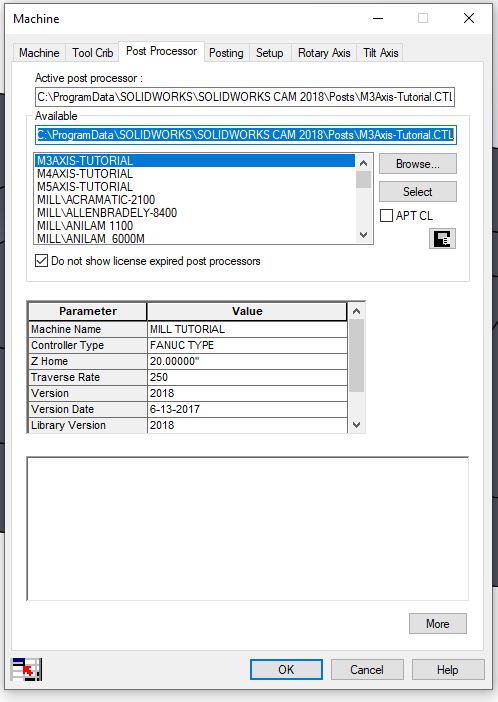Open the Tool Crib tab
Image resolution: width=498 pixels, height=702 pixels.
pos(93,53)
